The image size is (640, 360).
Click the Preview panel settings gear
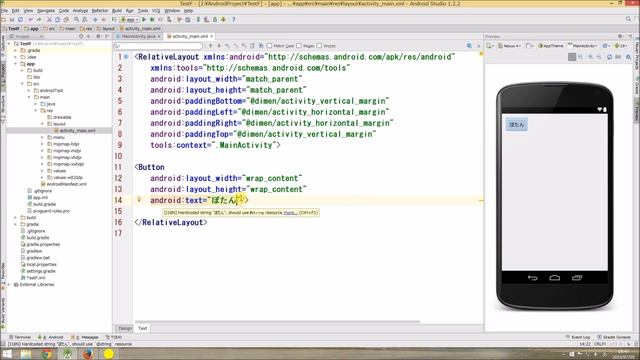(x=620, y=36)
